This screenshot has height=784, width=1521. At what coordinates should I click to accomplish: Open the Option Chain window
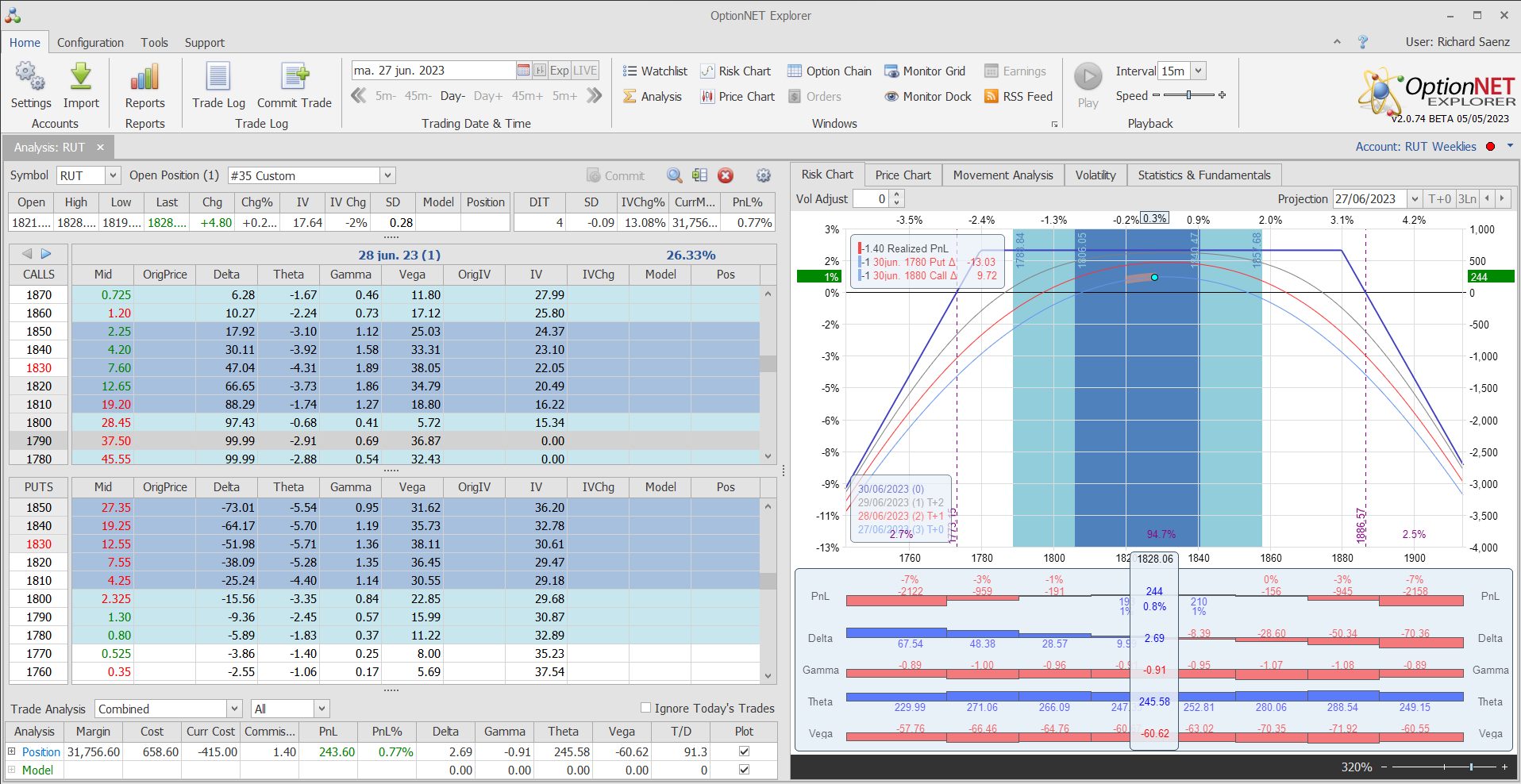830,71
